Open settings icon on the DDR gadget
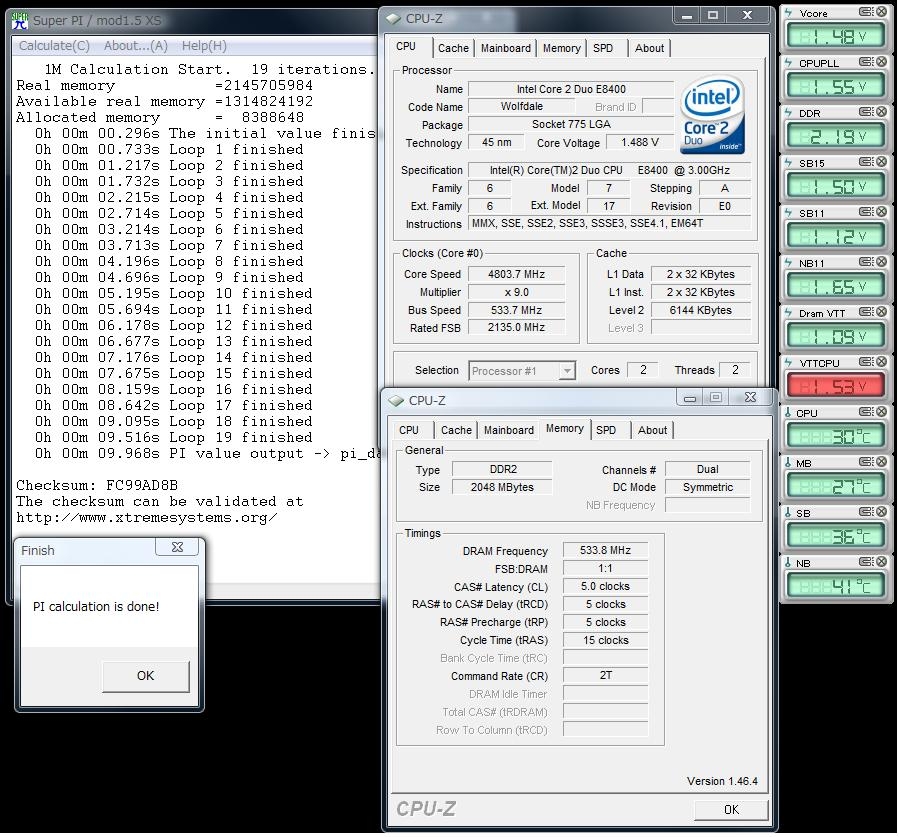The width and height of the screenshot is (899, 837). click(x=866, y=113)
